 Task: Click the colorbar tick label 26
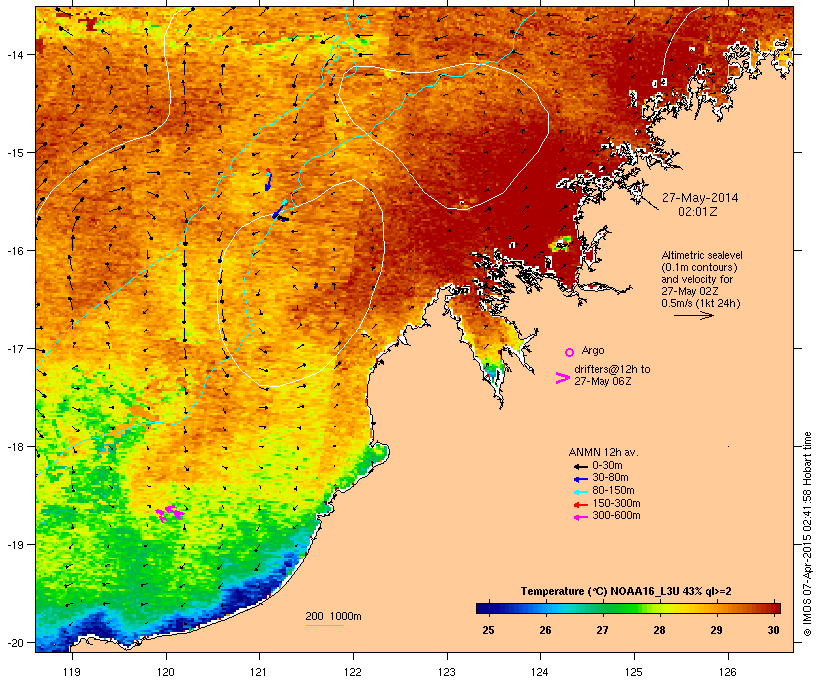[545, 630]
